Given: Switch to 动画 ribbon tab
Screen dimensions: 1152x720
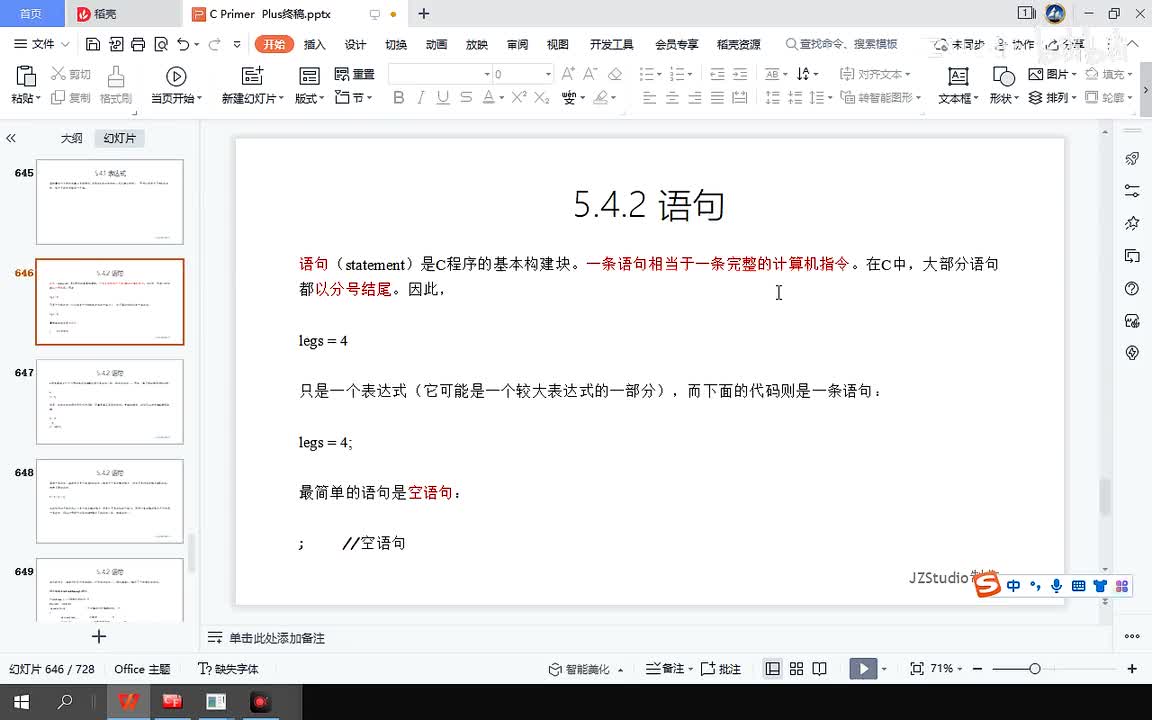Looking at the screenshot, I should point(436,44).
